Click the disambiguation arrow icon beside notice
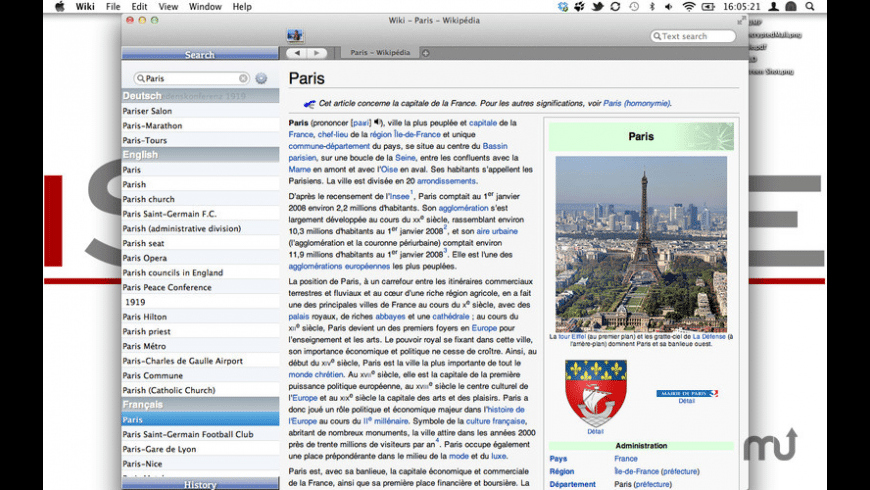 tap(309, 104)
